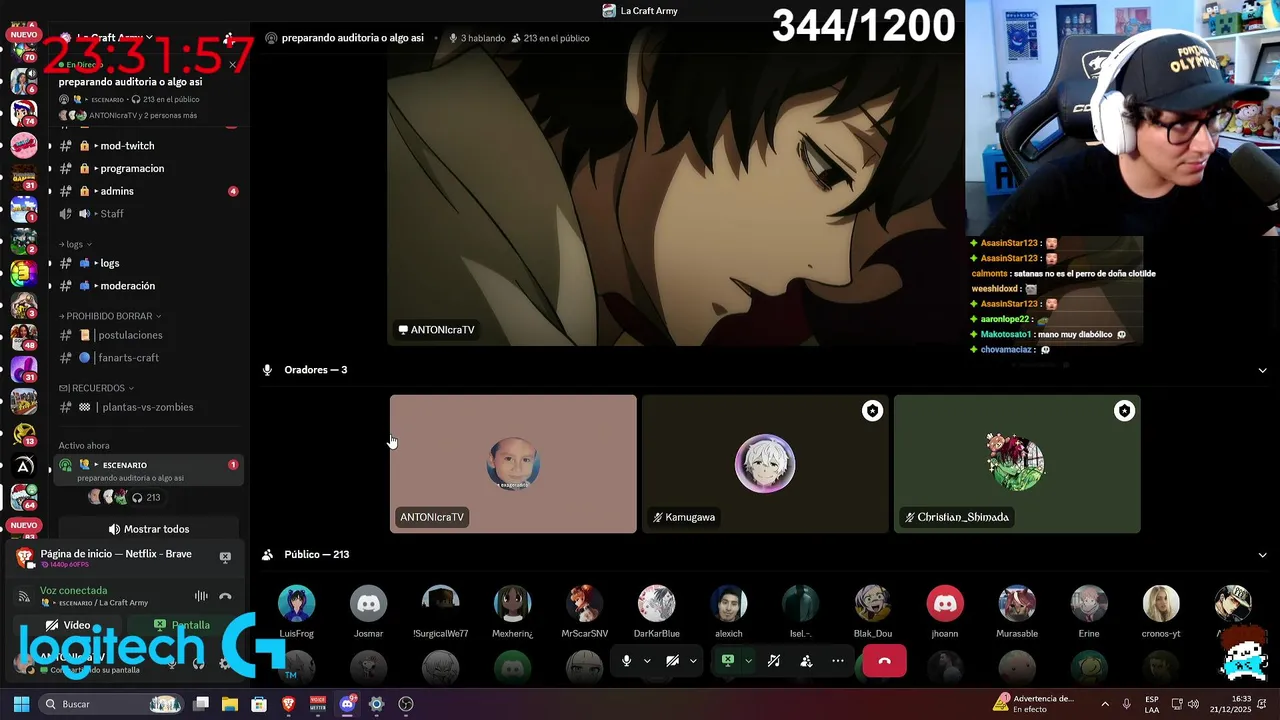Toggle the camera in call control bar
Screen dimensions: 1280x720
point(672,661)
